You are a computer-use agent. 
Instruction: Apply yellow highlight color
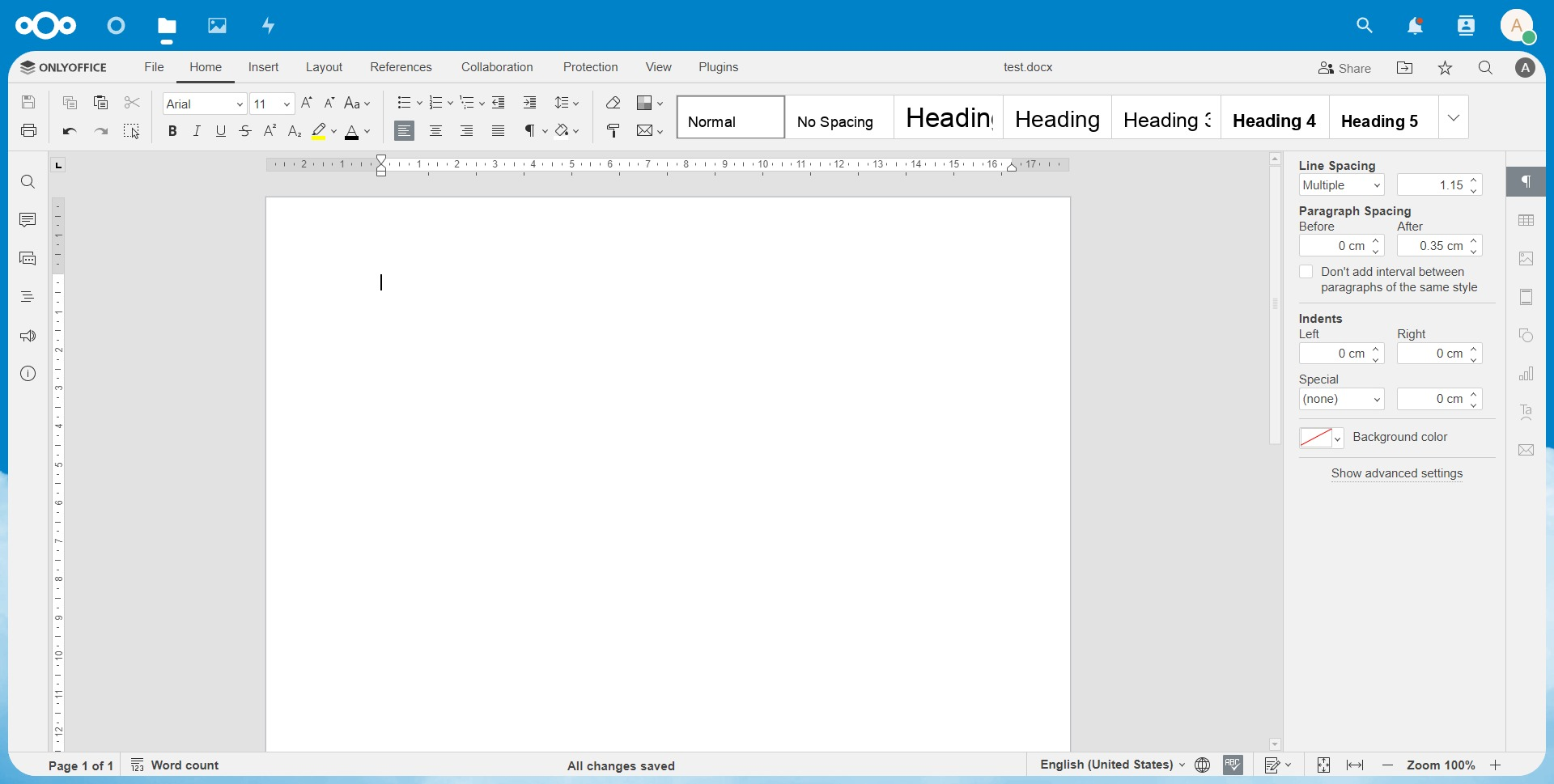tap(319, 130)
